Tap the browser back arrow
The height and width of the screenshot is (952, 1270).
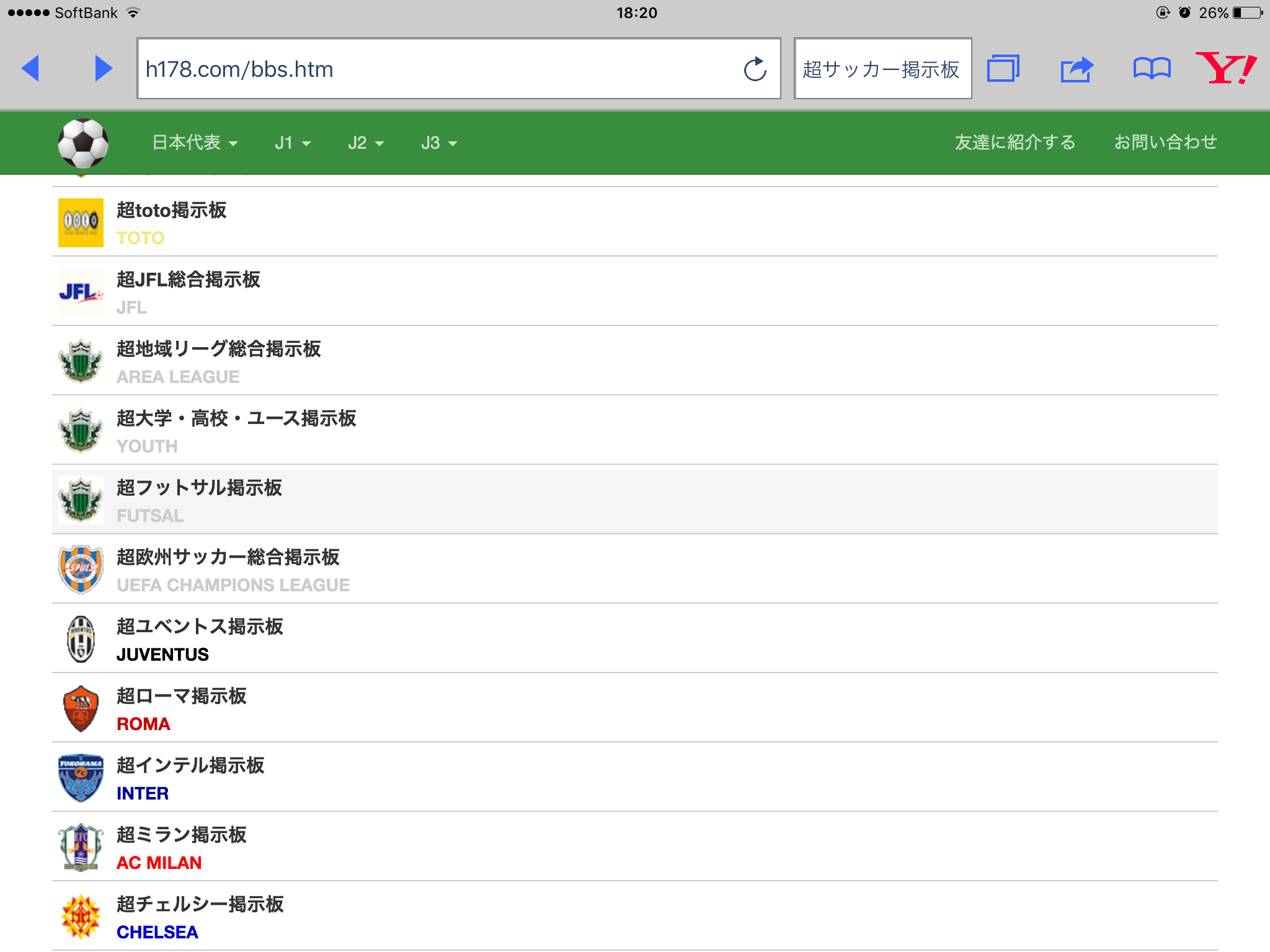pyautogui.click(x=30, y=68)
